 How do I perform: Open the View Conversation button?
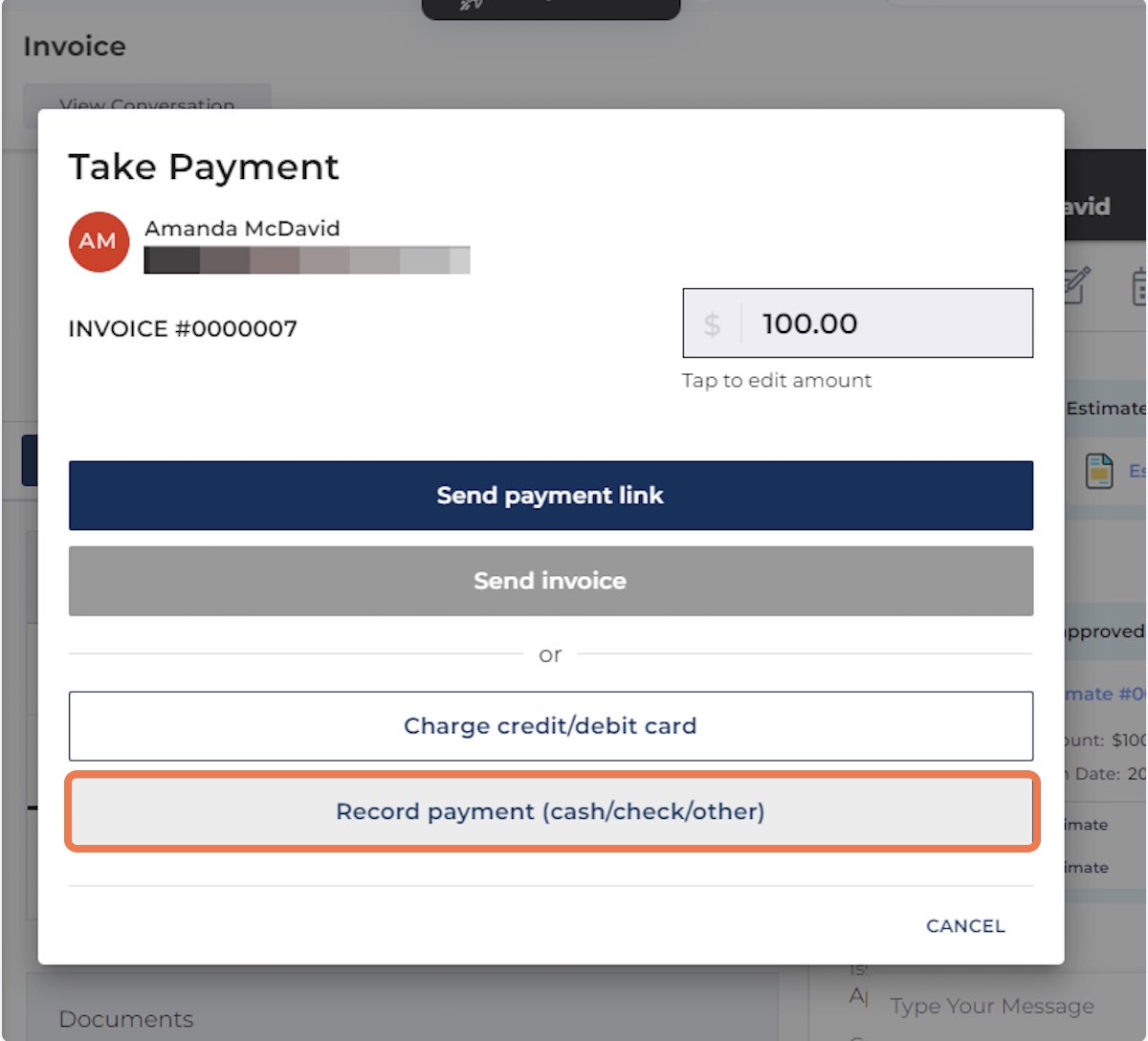coord(146,105)
